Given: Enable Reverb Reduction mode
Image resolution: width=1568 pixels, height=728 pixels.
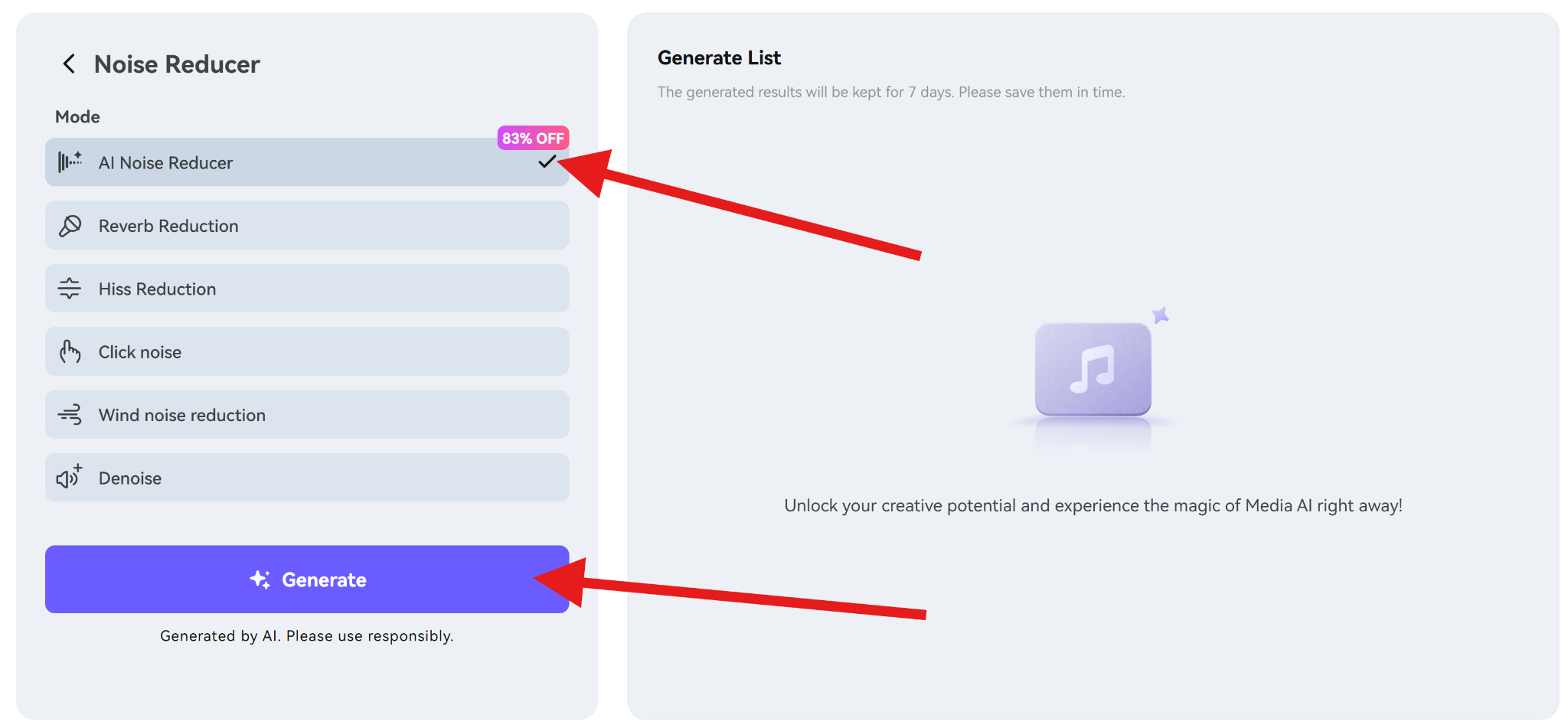Looking at the screenshot, I should [306, 225].
